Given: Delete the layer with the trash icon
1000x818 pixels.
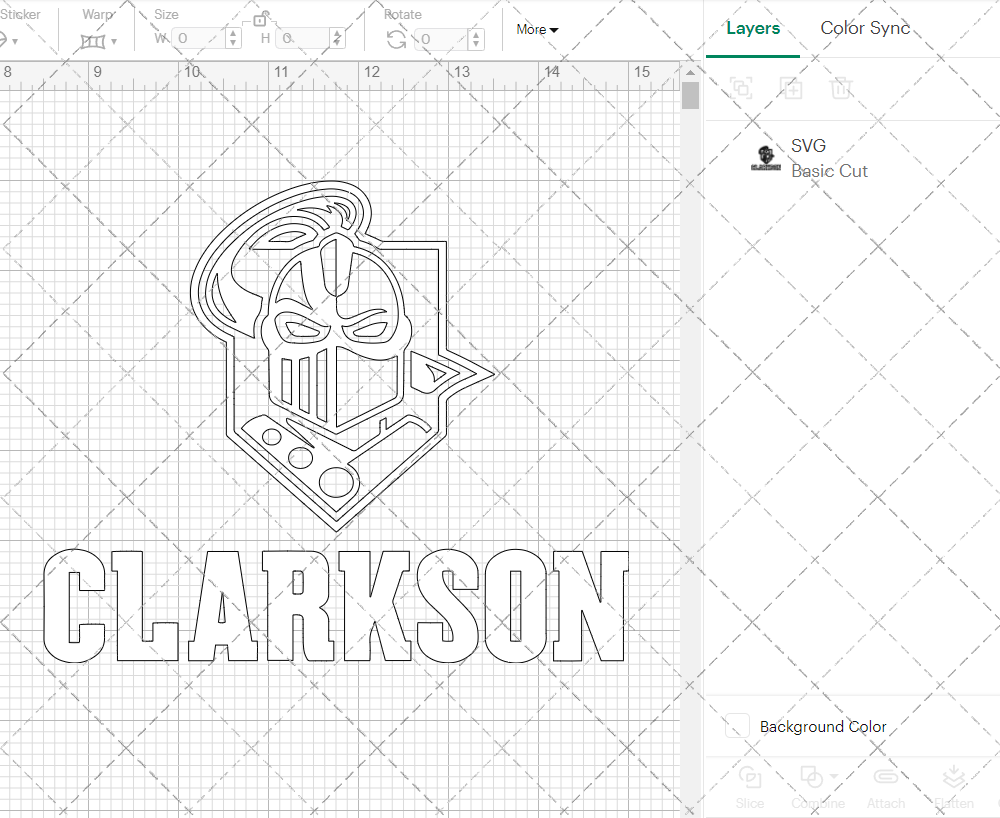Looking at the screenshot, I should [x=841, y=88].
